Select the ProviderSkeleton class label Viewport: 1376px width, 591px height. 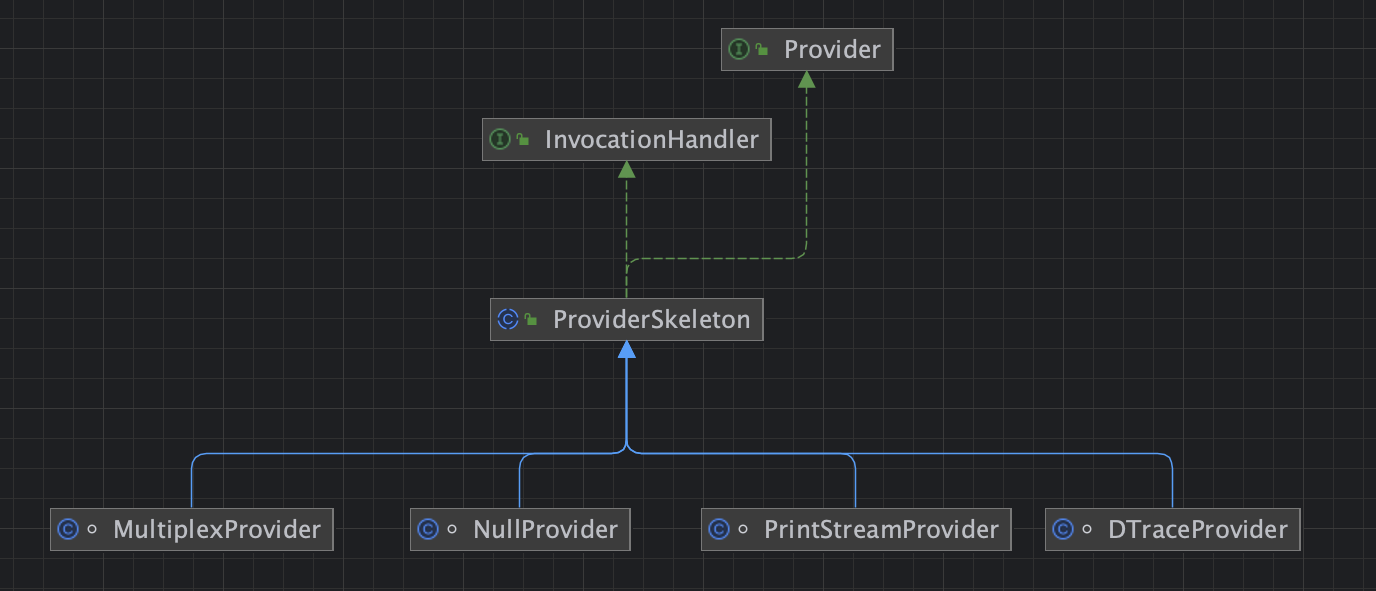(x=651, y=319)
